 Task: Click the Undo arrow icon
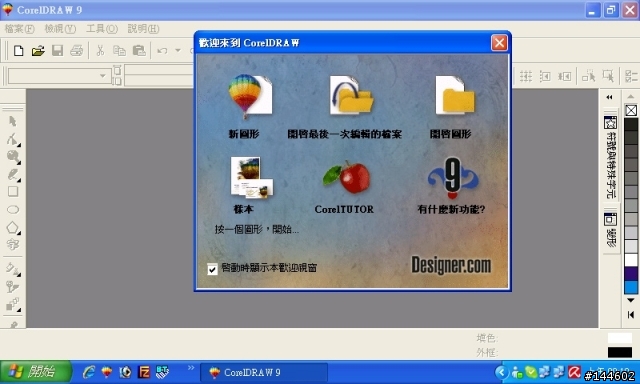[162, 51]
